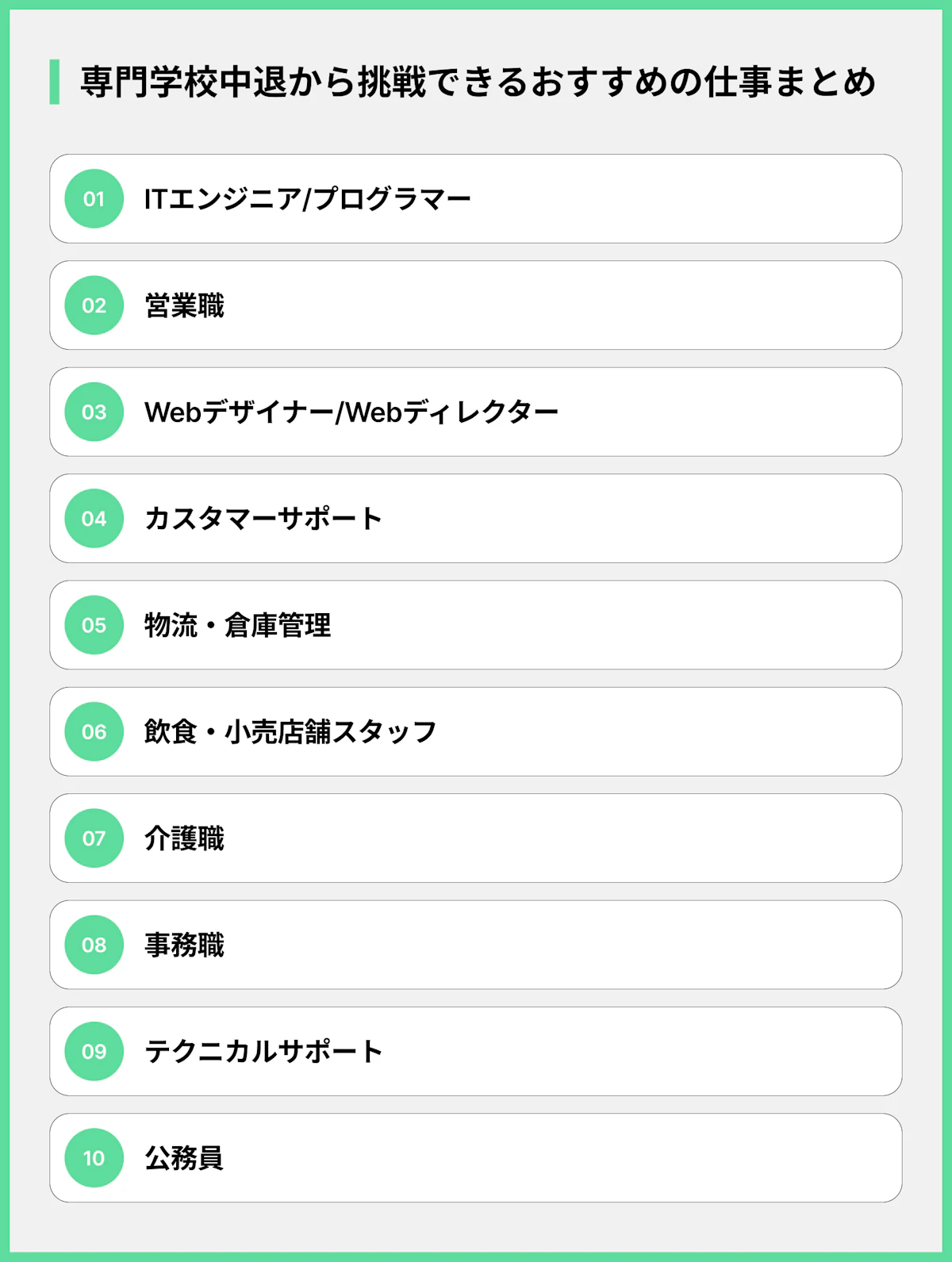Choose the カスタマーサポート entry

263,519
